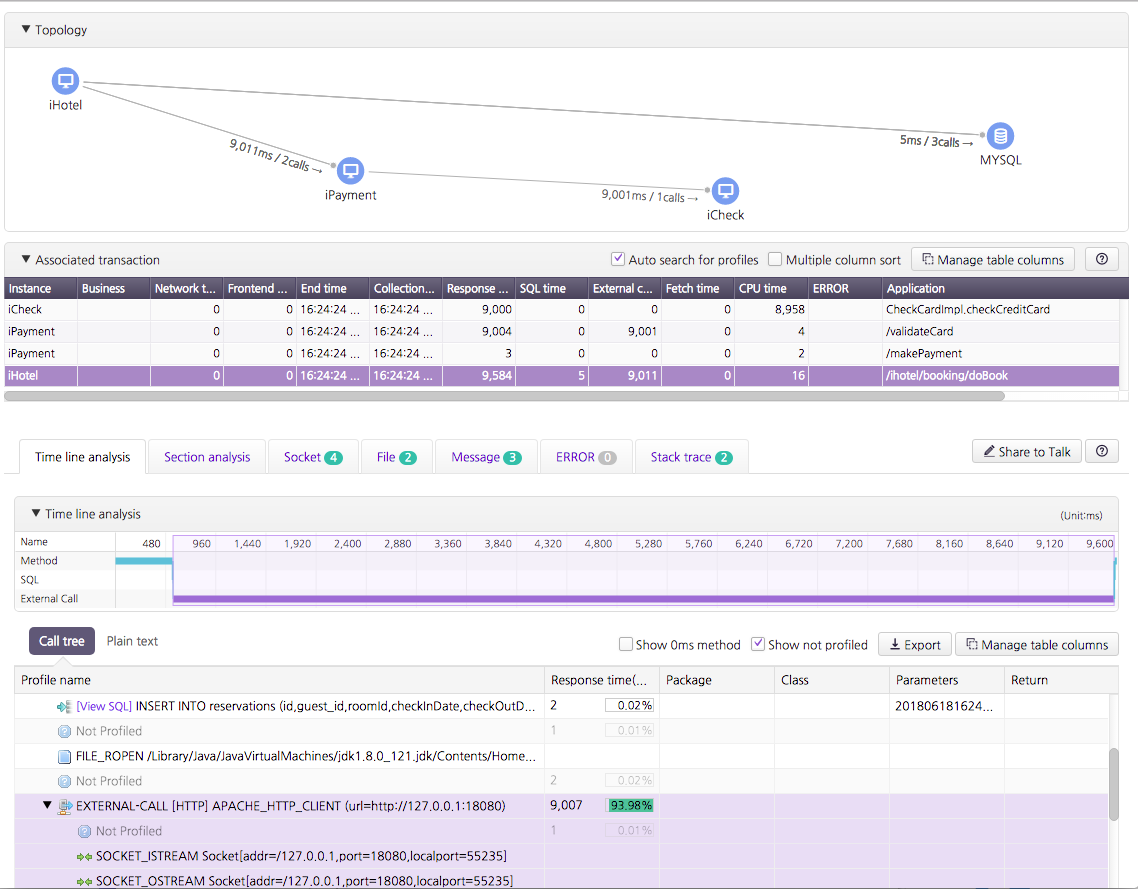Open the Section analysis tab
The width and height of the screenshot is (1138, 889).
pos(207,456)
